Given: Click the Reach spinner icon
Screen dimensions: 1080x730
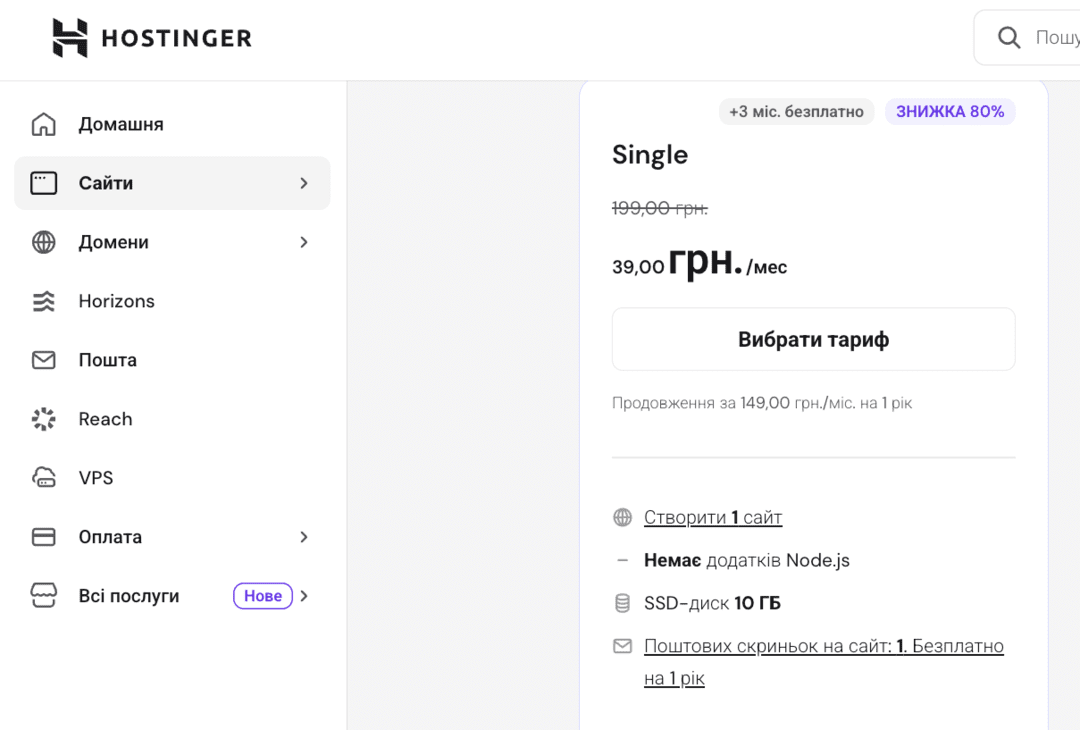Looking at the screenshot, I should 44,419.
